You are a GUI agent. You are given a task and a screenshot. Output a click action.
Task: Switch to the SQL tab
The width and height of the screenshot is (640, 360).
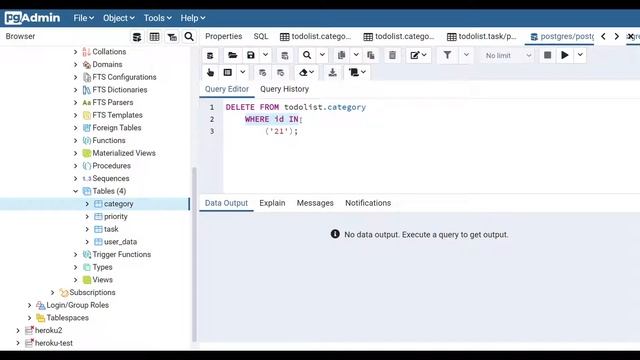tap(261, 36)
